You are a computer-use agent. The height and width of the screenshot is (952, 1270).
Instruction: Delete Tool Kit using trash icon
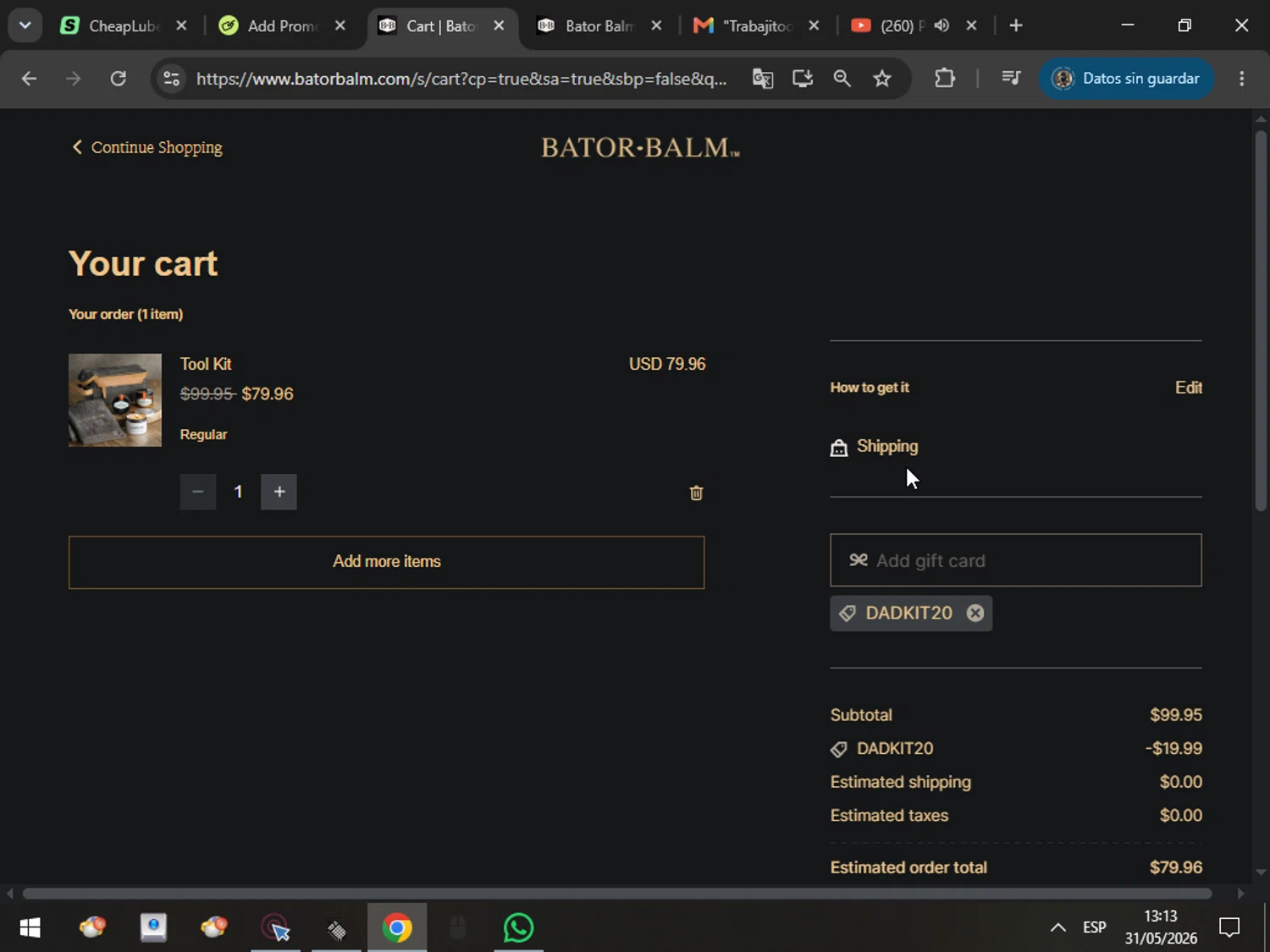[x=696, y=493]
